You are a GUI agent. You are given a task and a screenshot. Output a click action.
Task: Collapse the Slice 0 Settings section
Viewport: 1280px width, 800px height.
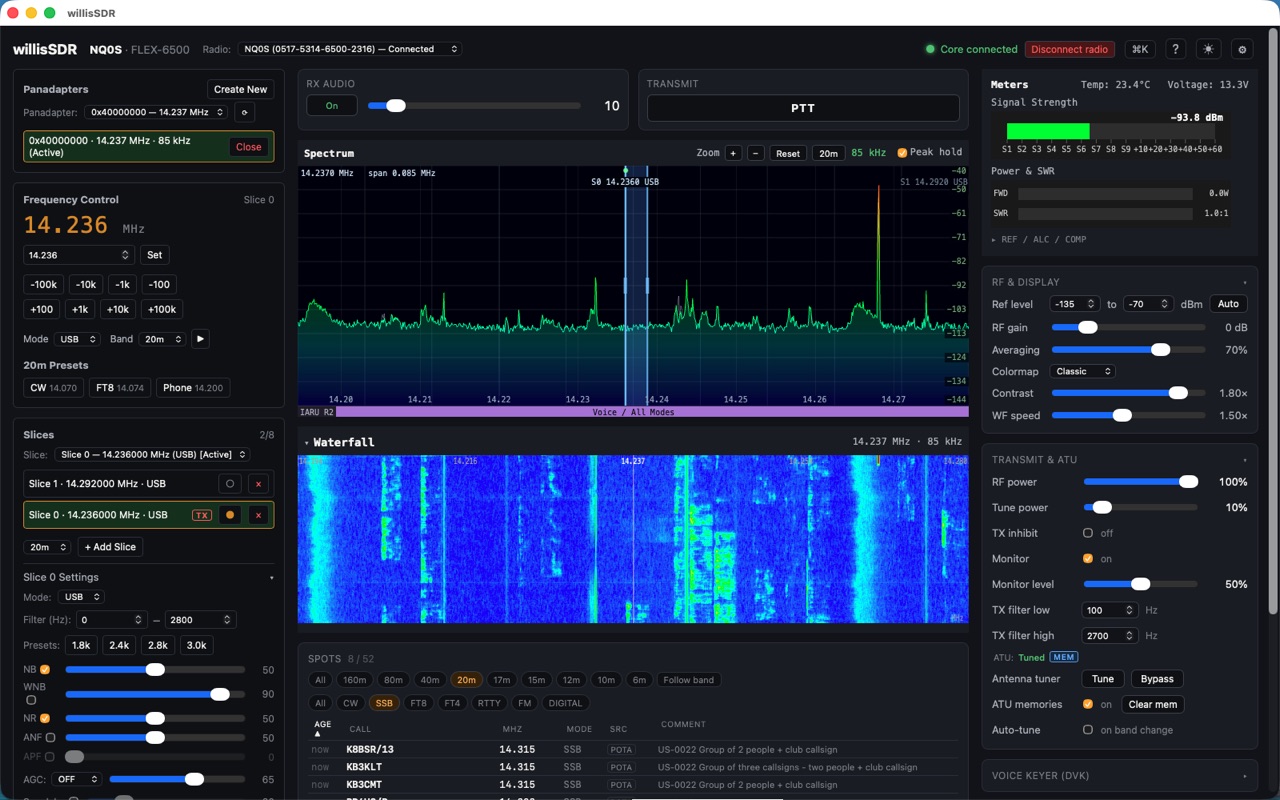271,577
